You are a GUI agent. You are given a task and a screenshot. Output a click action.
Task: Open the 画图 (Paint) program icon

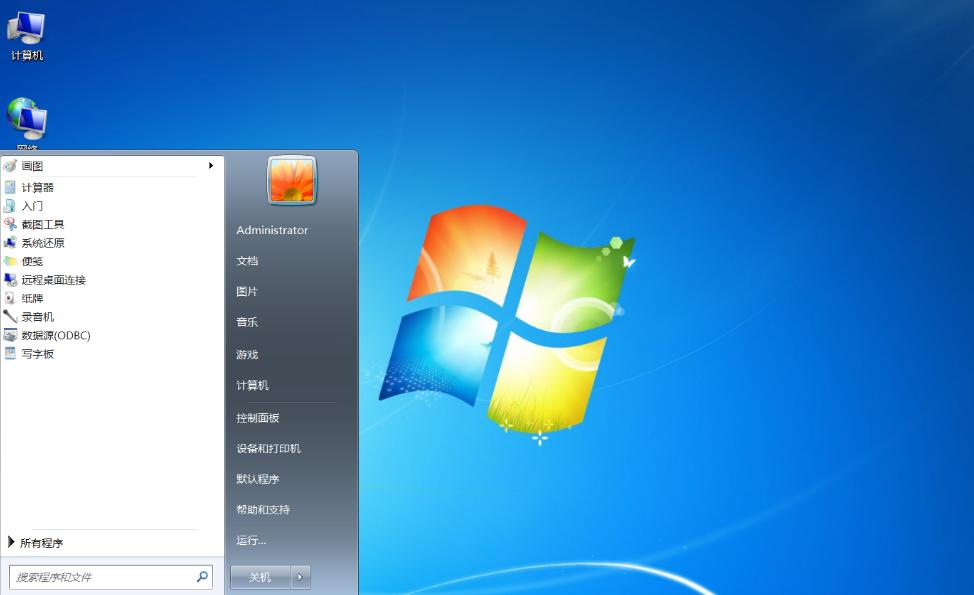point(10,166)
